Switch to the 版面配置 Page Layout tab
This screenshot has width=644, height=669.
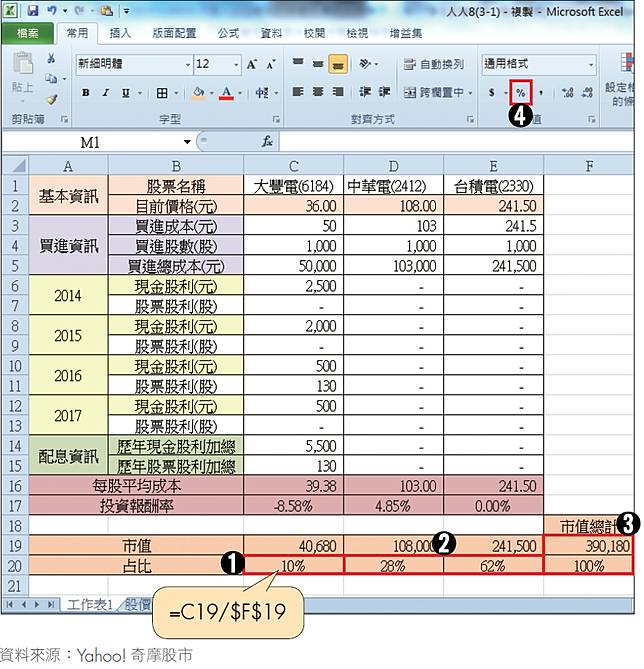[x=174, y=33]
